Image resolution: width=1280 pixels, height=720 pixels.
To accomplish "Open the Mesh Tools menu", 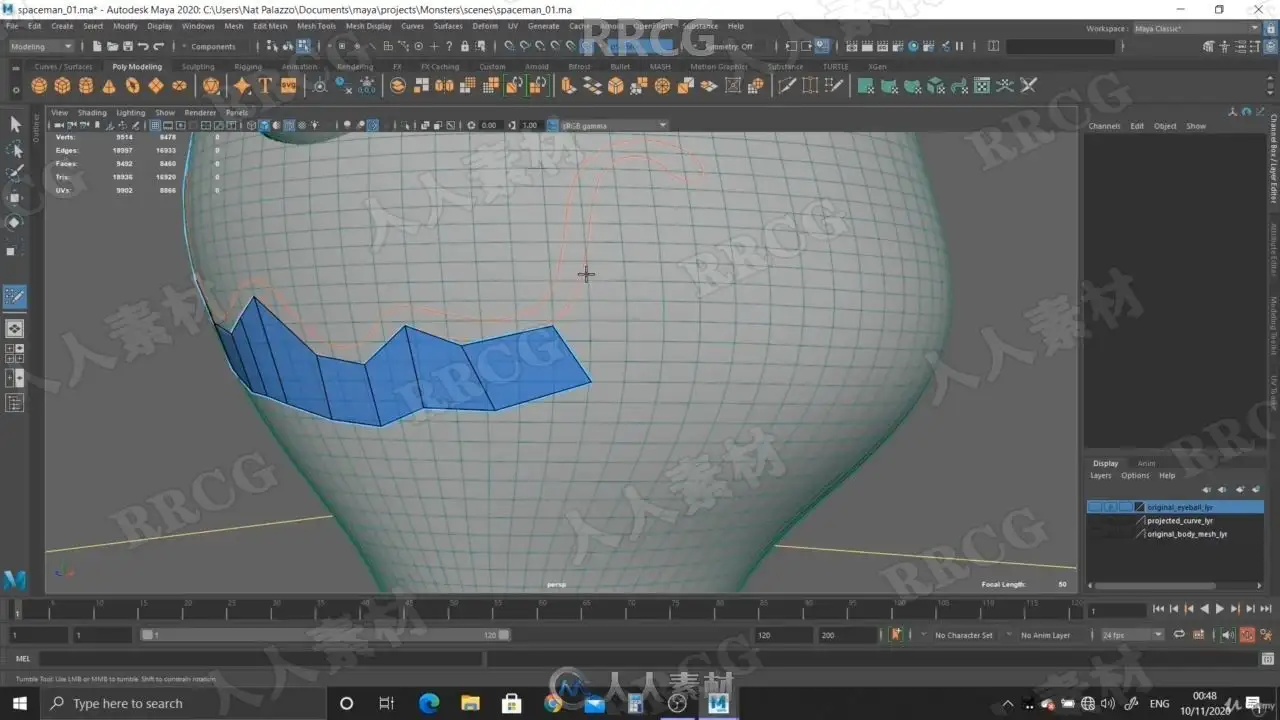I will [x=316, y=26].
